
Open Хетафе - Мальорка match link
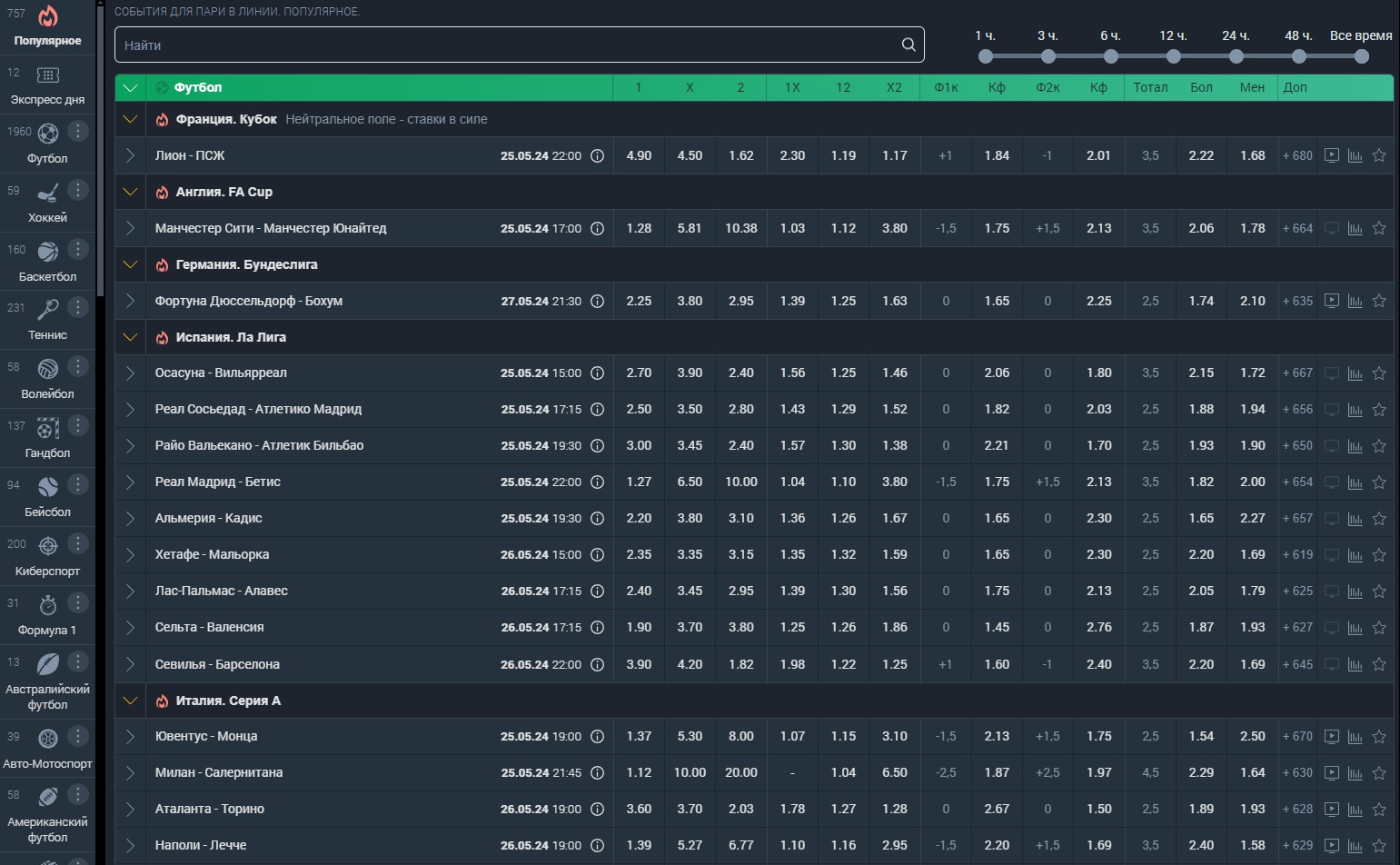click(x=212, y=554)
